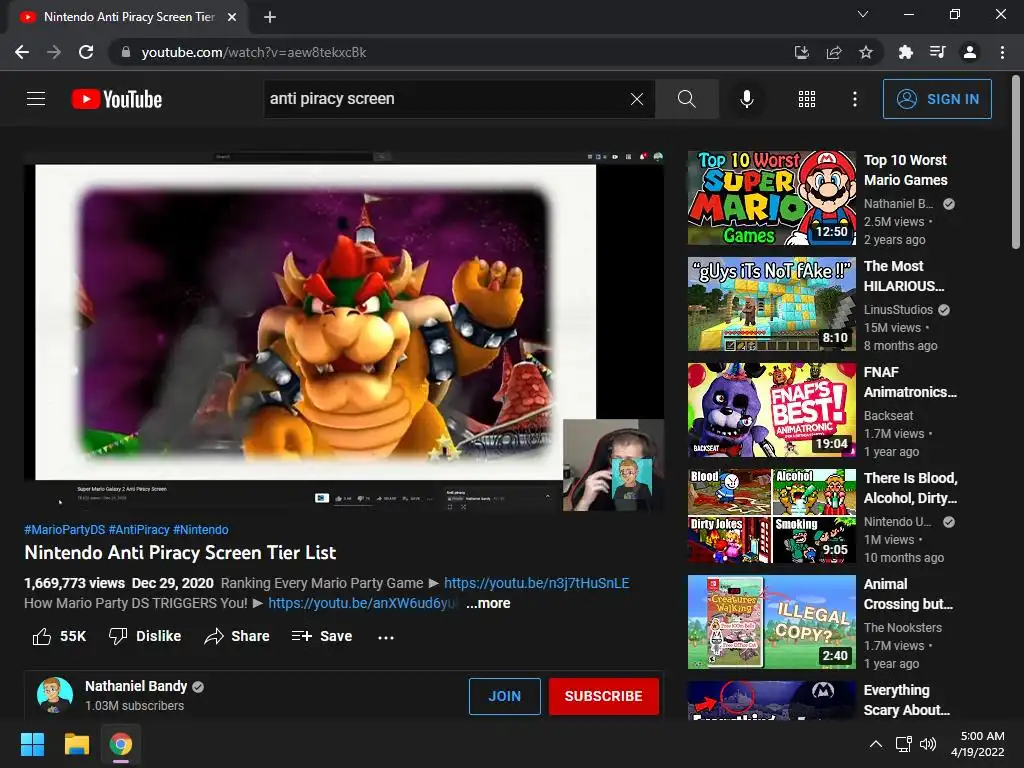The image size is (1024, 768).
Task: Open the gUys iTs NoT fAke thumbnail
Action: coord(771,304)
